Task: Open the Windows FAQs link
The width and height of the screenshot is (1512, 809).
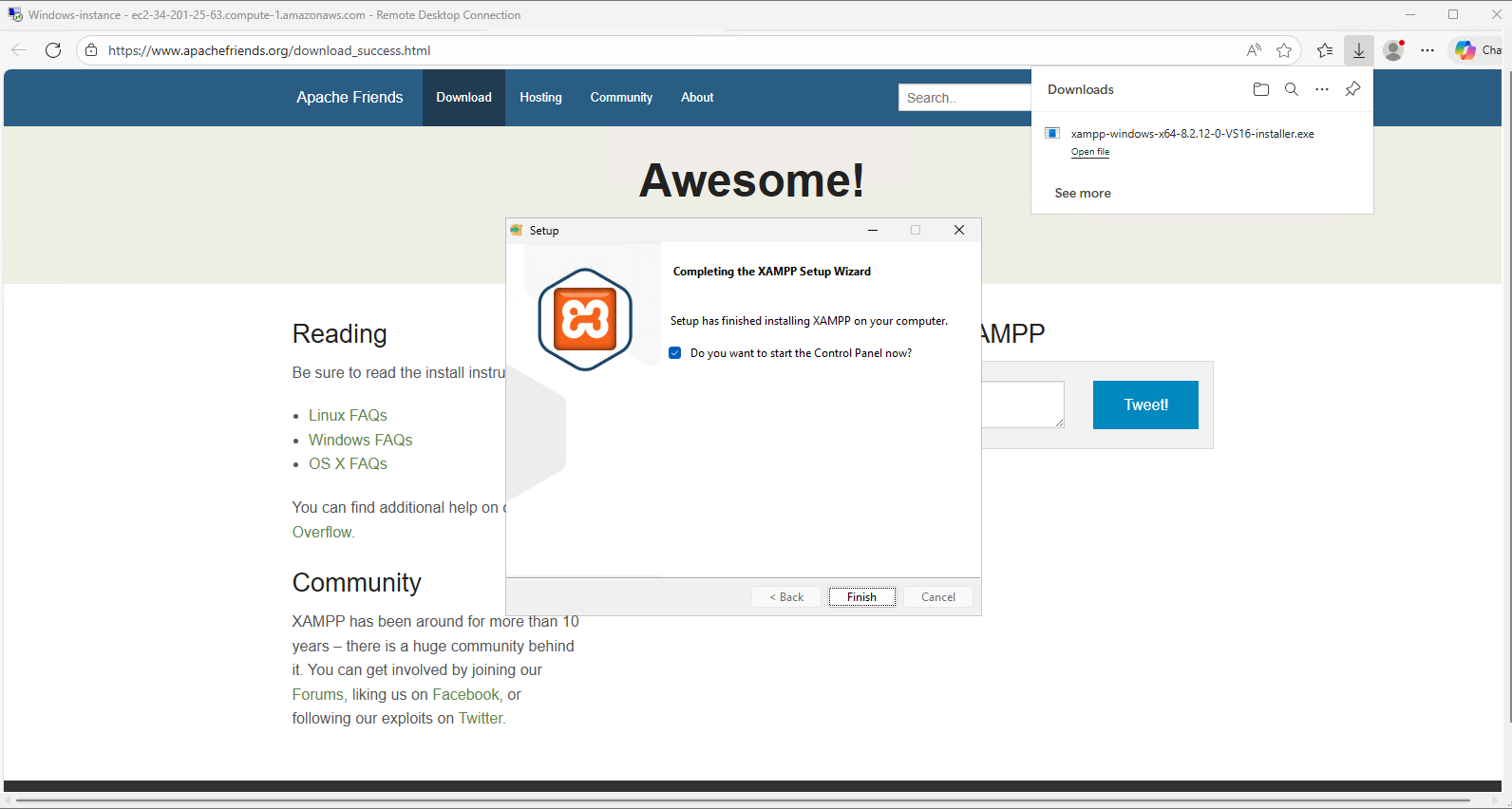Action: 360,440
